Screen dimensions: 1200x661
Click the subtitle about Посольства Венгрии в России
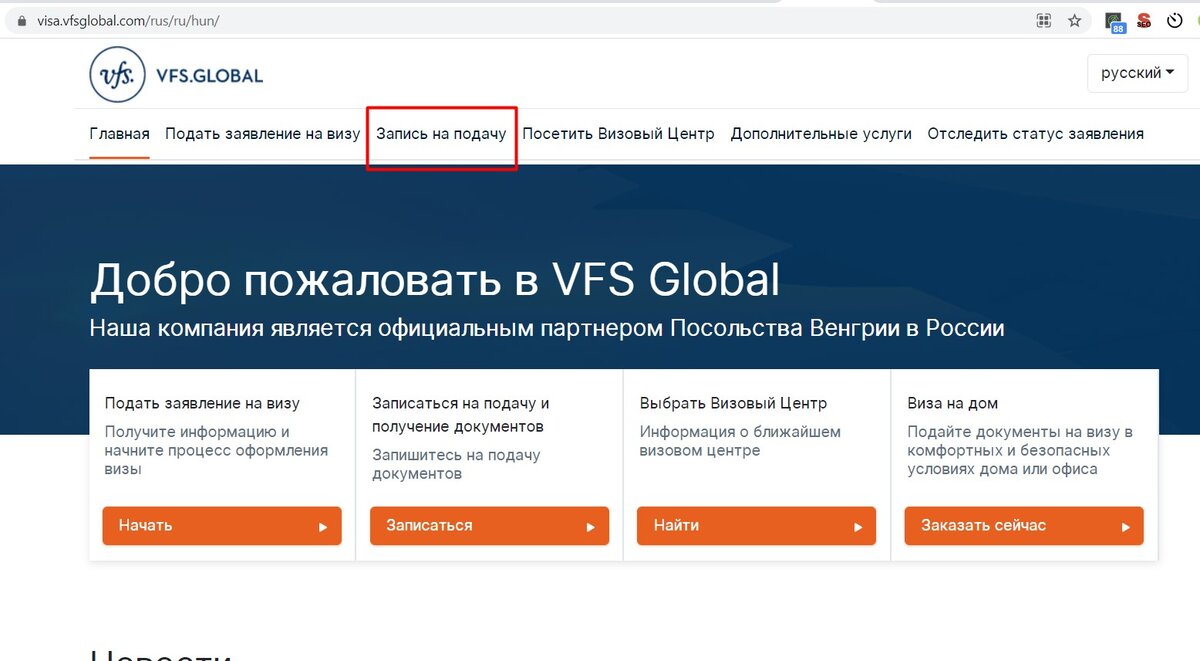pyautogui.click(x=547, y=328)
